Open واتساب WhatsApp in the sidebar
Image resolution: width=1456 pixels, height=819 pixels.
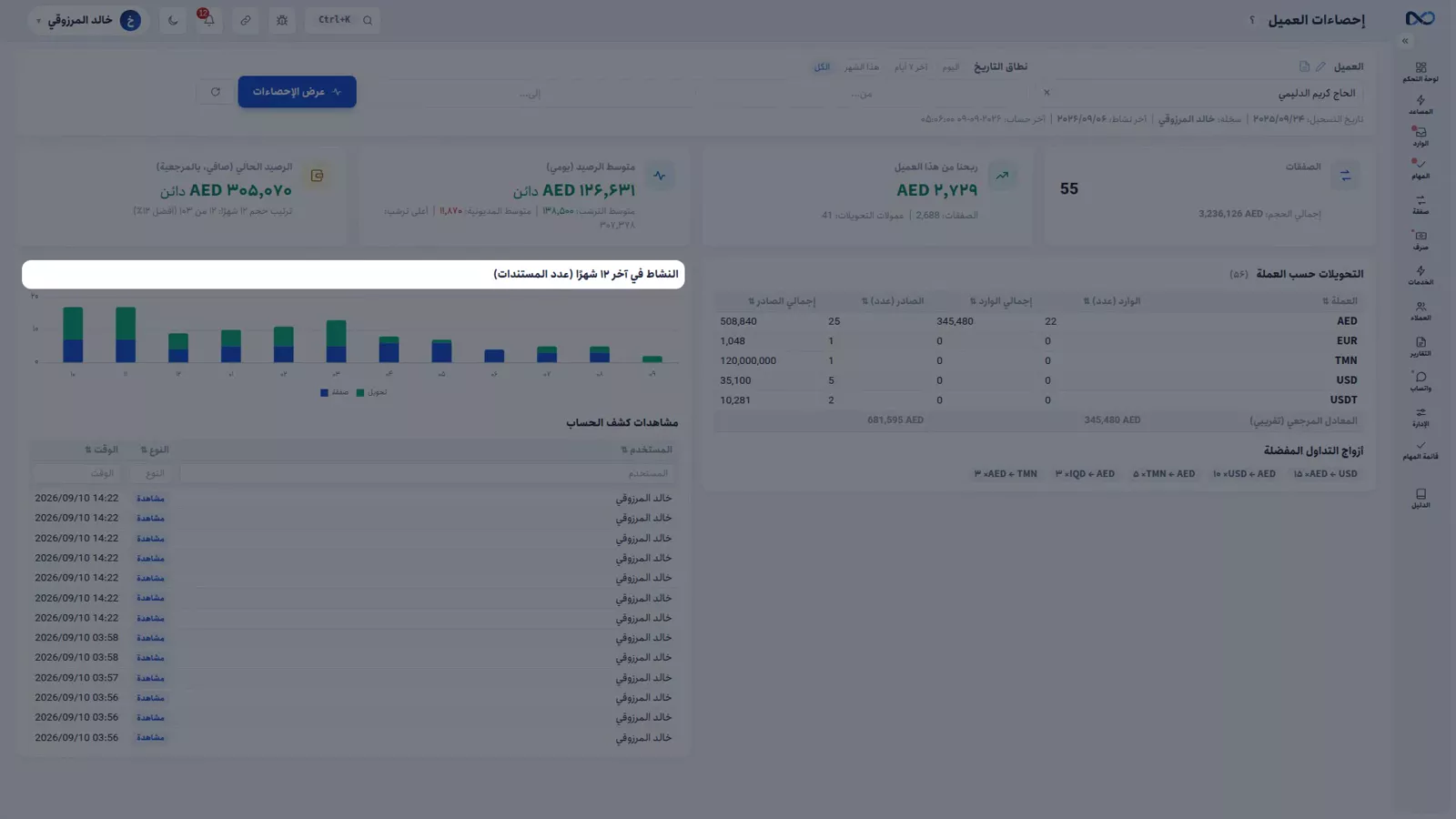(x=1421, y=381)
